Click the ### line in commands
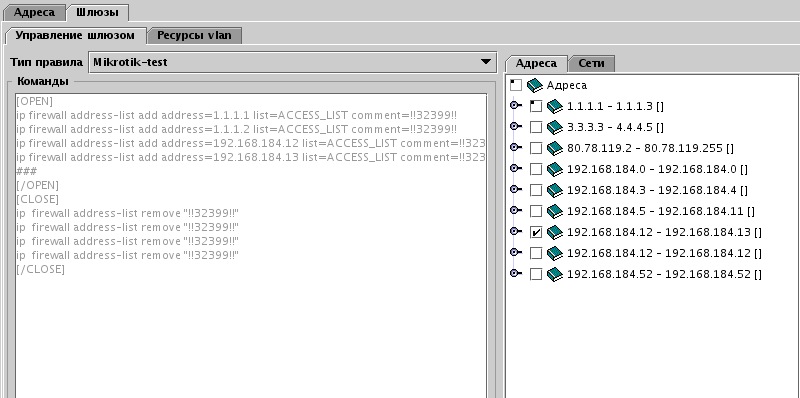The height and width of the screenshot is (398, 800). pyautogui.click(x=26, y=171)
